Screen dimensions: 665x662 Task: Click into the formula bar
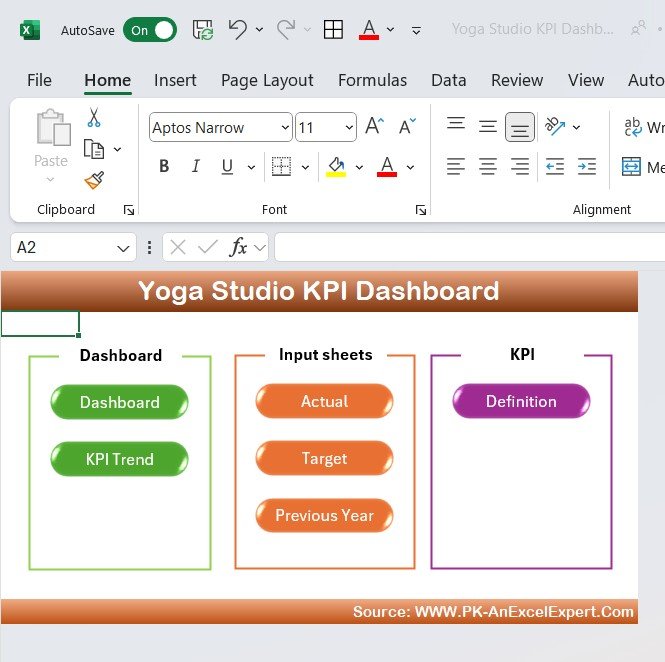[469, 247]
